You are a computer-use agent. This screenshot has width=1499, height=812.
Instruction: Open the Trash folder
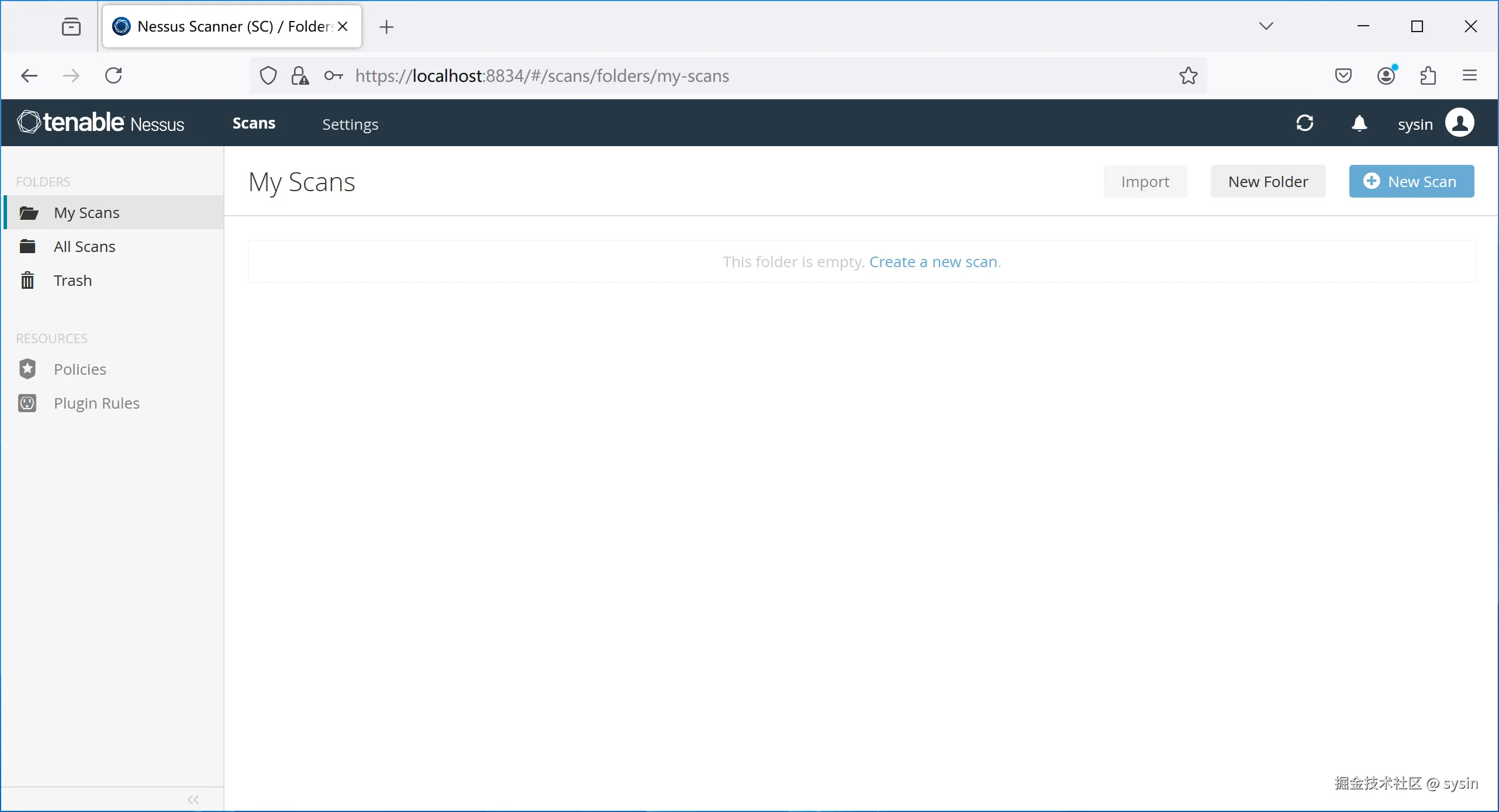point(72,281)
